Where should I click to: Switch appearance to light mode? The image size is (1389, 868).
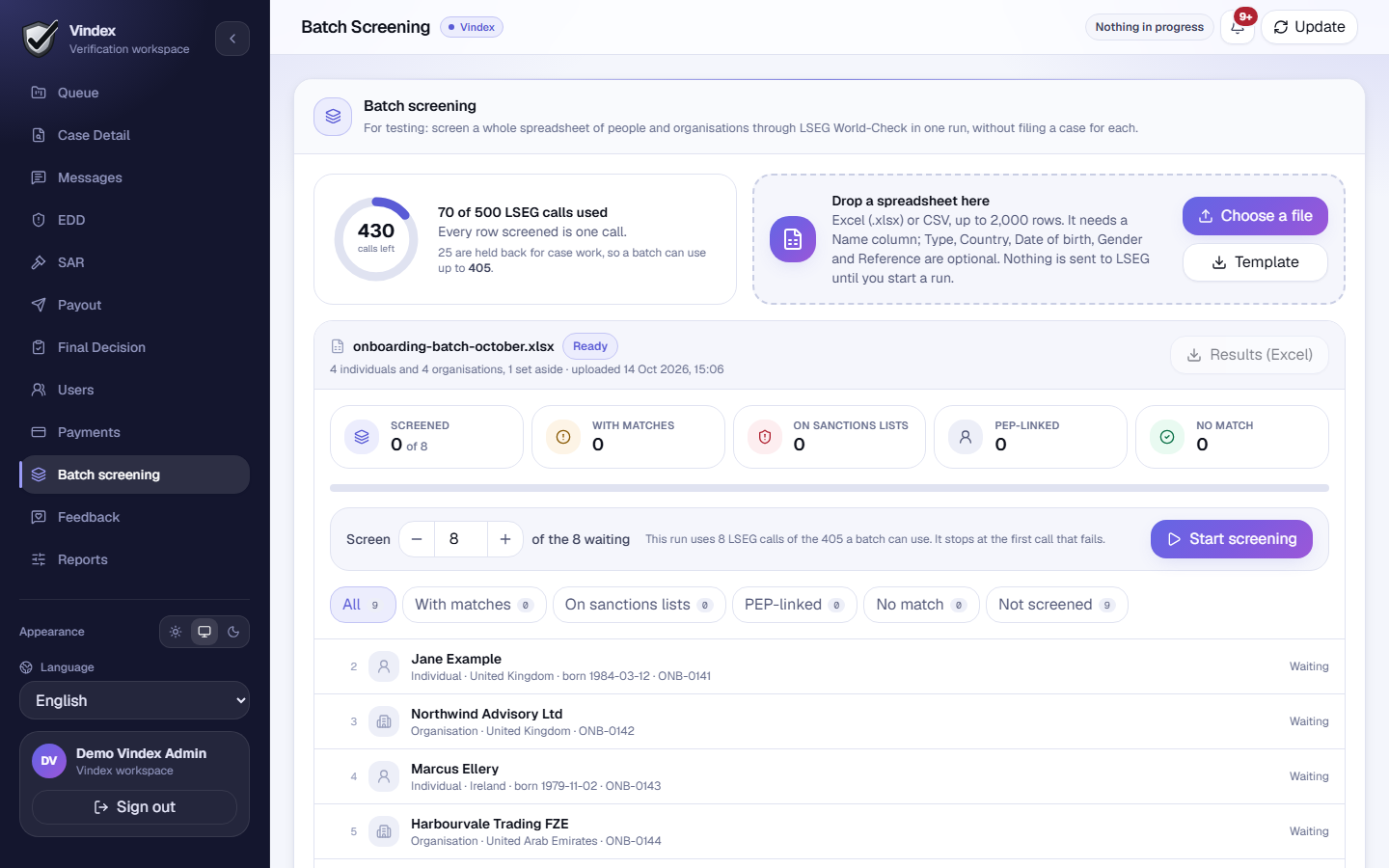pos(176,632)
